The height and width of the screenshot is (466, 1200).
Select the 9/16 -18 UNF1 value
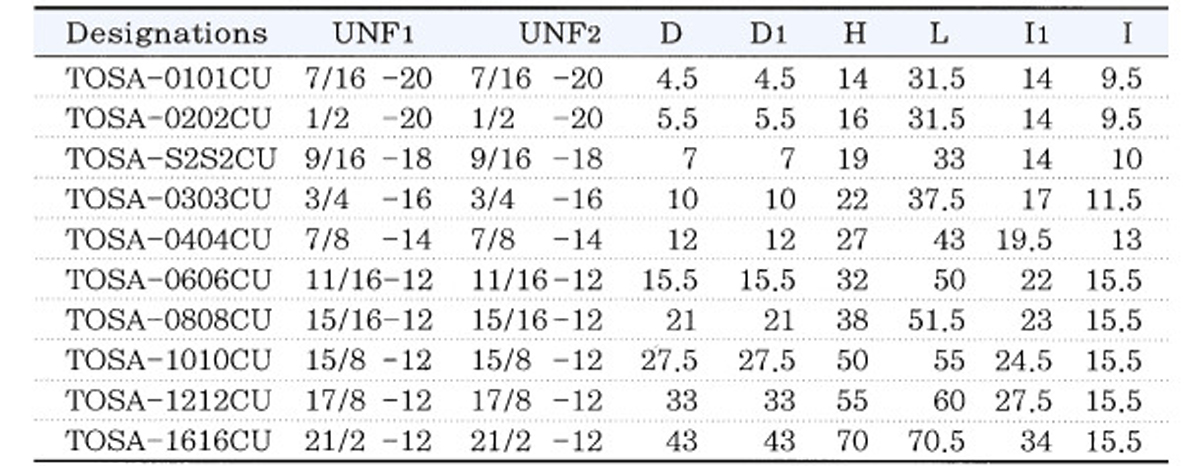coord(368,159)
